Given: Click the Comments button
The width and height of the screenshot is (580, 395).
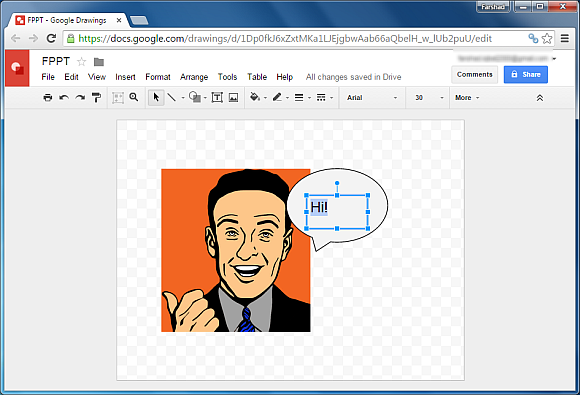Looking at the screenshot, I should [475, 74].
